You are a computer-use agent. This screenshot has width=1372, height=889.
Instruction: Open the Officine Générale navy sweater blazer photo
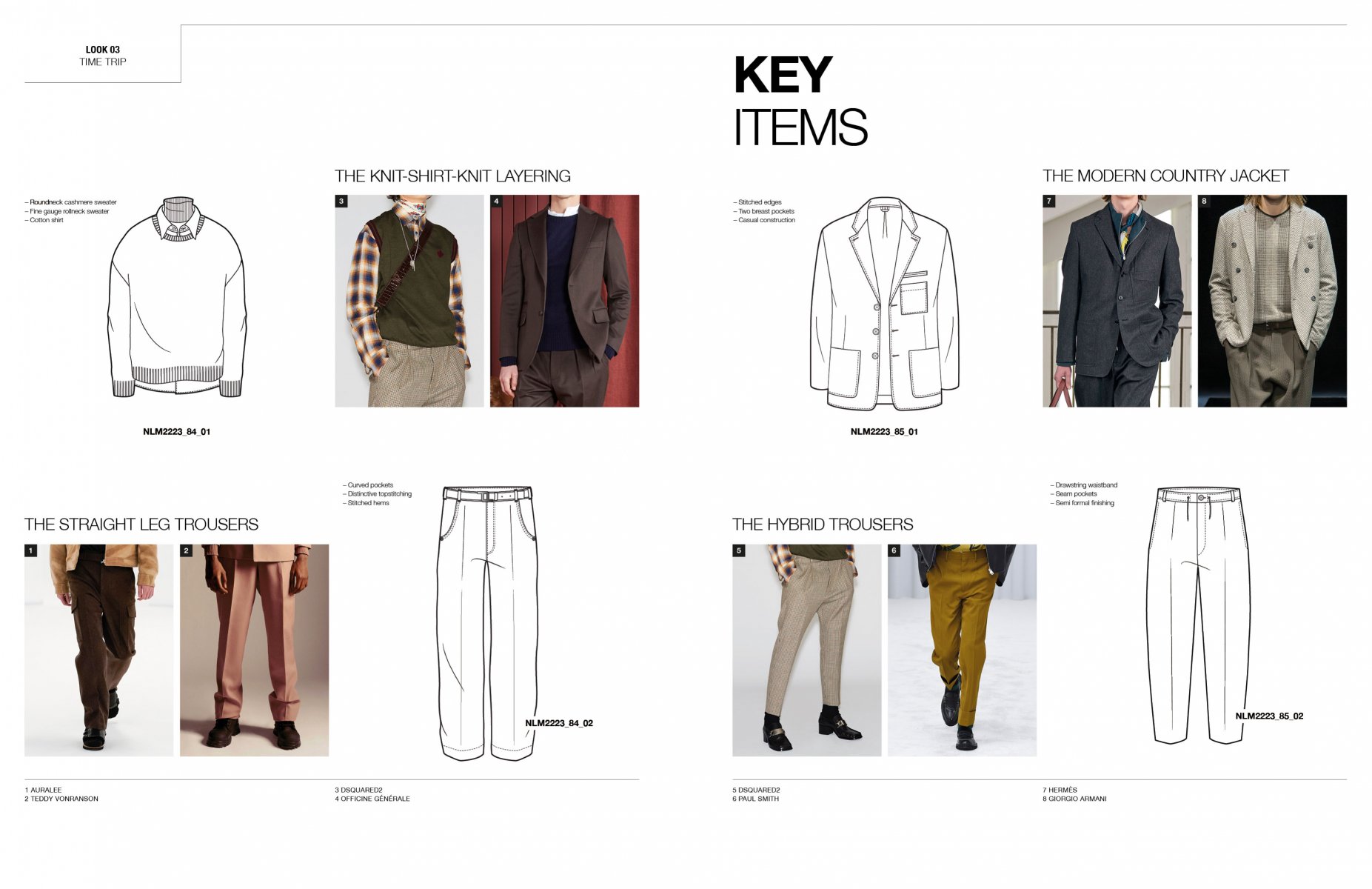tap(564, 301)
